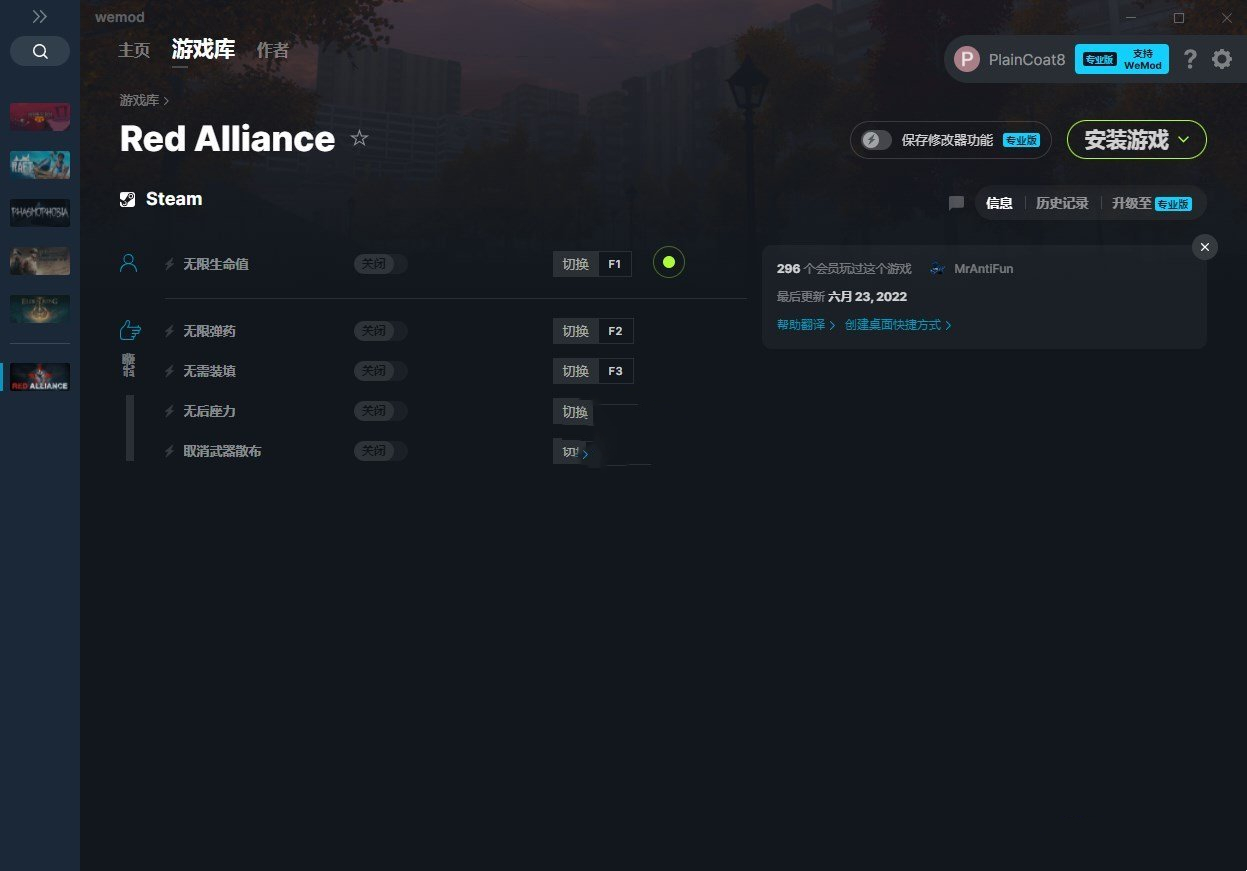
Task: Click 切换 F2 hotkey for 无限弹药
Action: (593, 331)
